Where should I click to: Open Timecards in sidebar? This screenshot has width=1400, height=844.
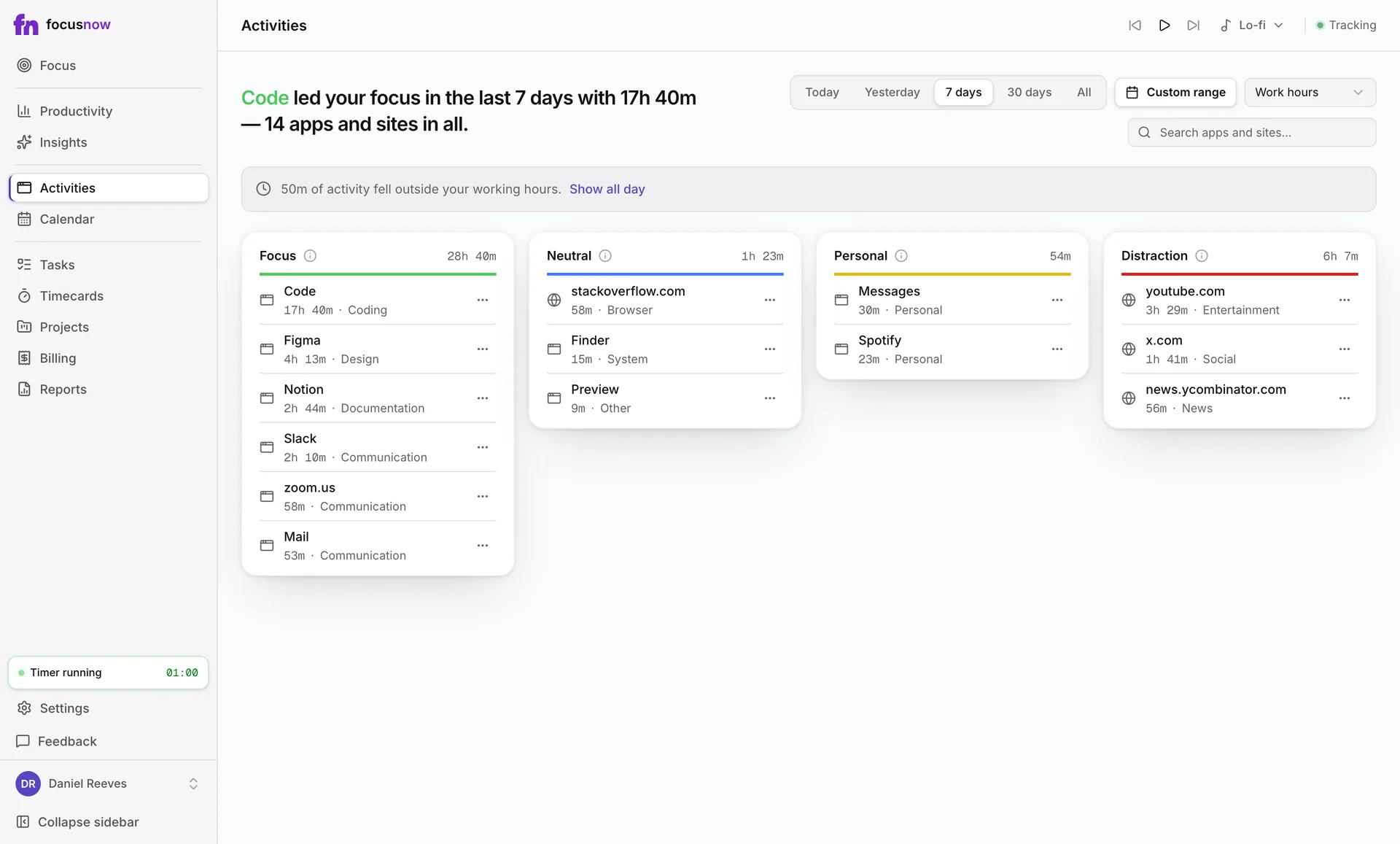[109, 296]
